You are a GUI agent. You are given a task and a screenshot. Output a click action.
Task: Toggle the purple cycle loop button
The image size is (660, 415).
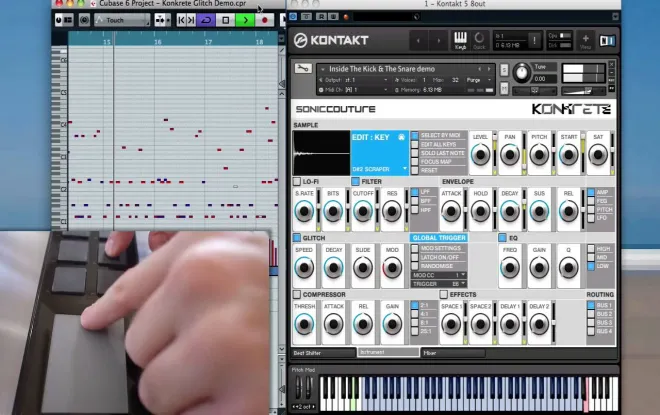pyautogui.click(x=206, y=20)
